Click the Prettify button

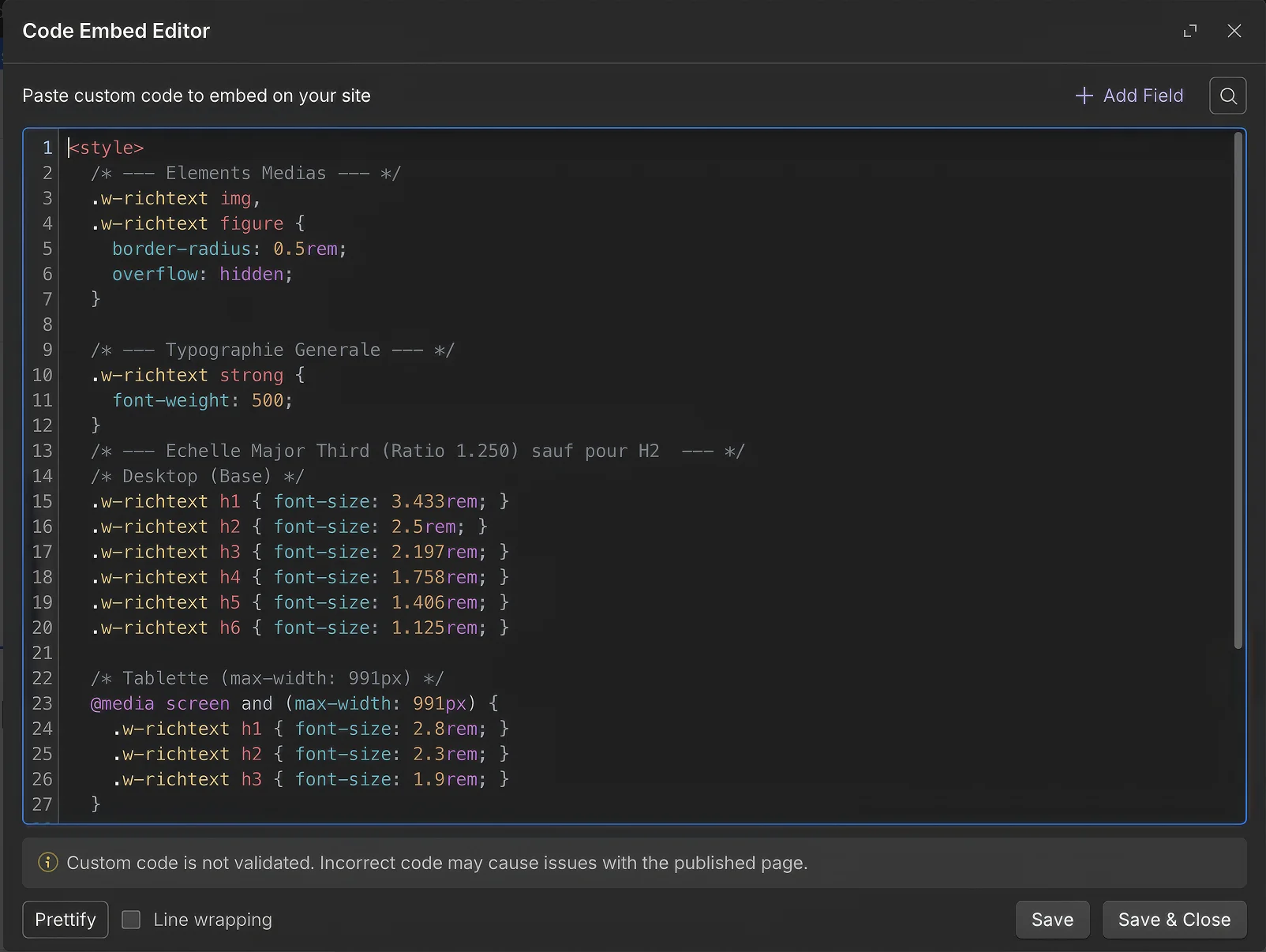pos(65,919)
